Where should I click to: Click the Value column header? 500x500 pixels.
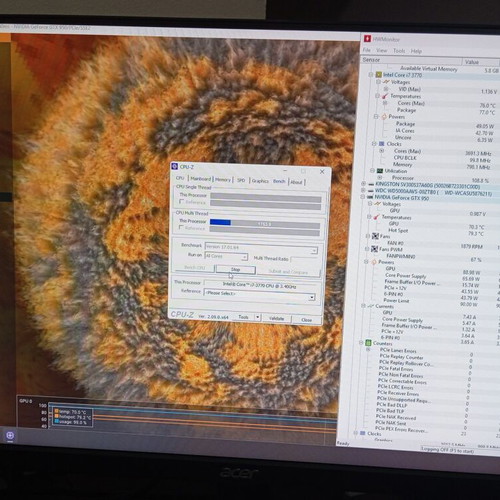pos(480,62)
